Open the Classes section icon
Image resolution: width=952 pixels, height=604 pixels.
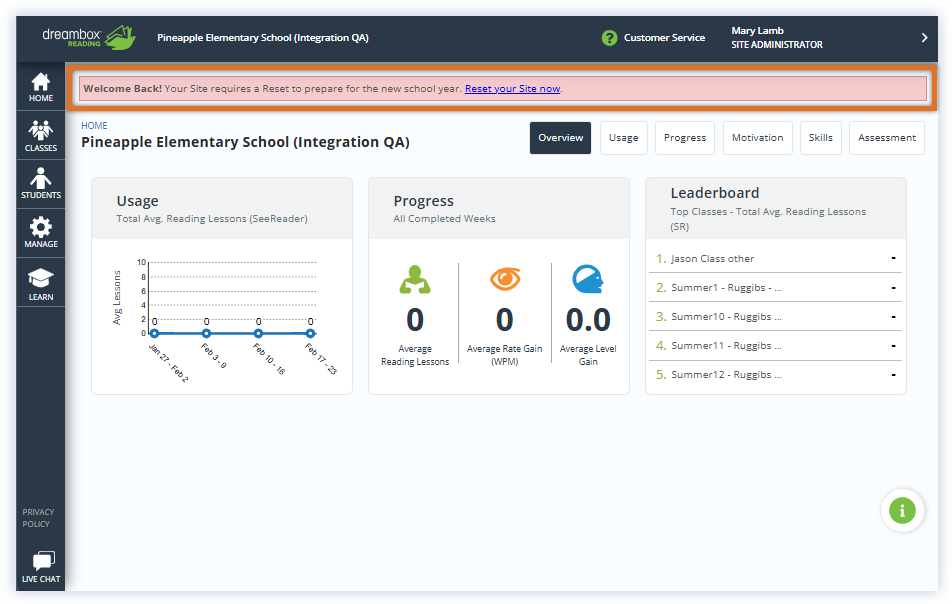41,130
